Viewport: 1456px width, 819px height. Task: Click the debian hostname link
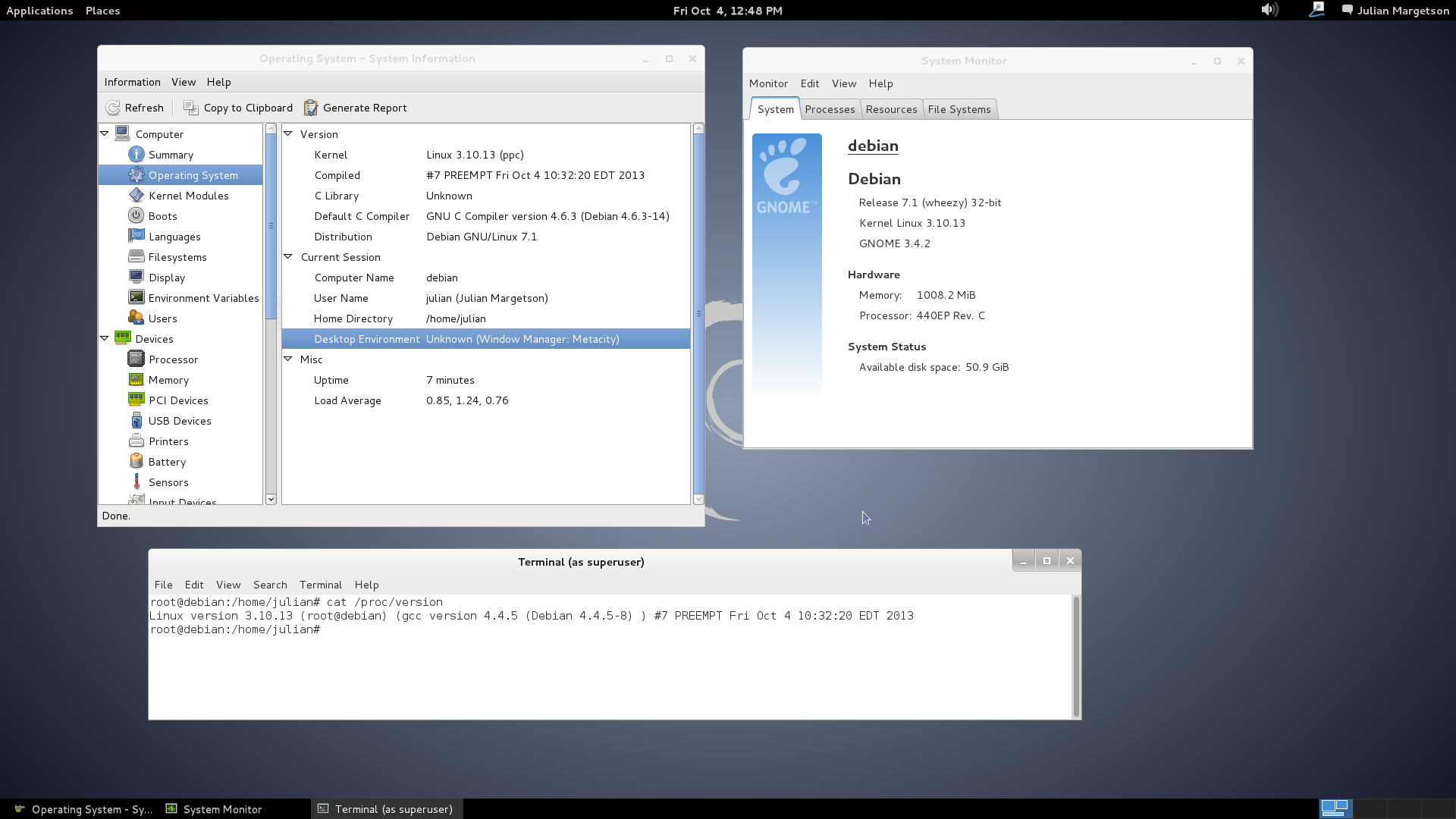pyautogui.click(x=873, y=146)
